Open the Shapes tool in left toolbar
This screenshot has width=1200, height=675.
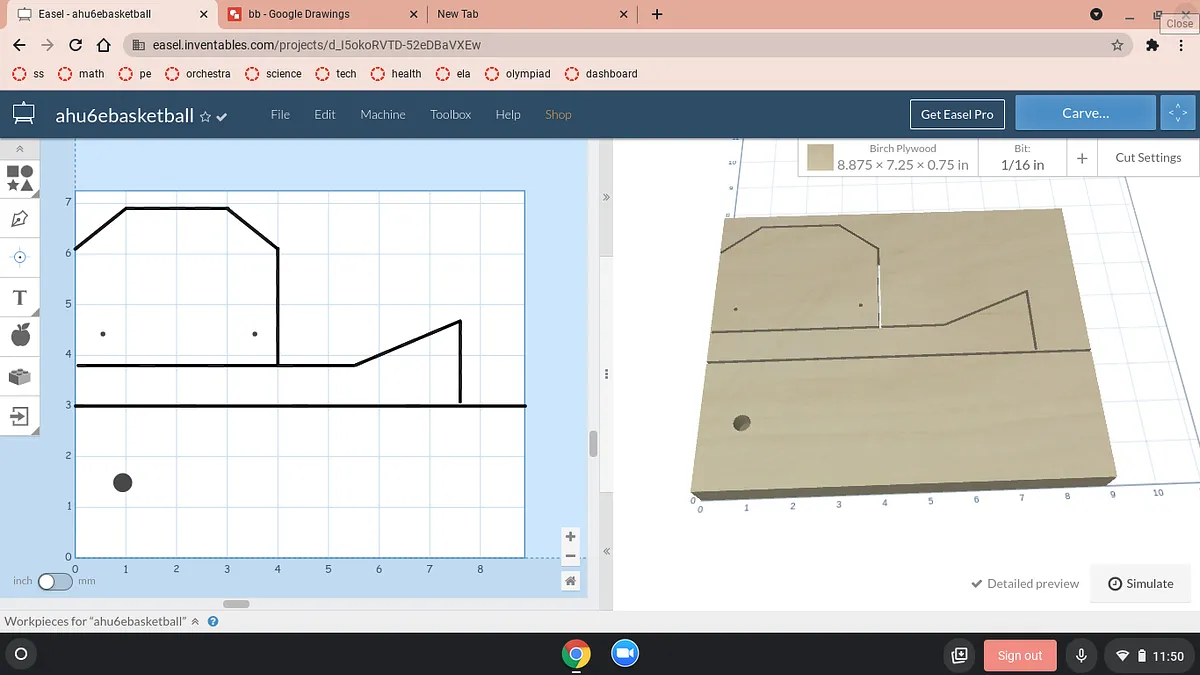(x=20, y=178)
